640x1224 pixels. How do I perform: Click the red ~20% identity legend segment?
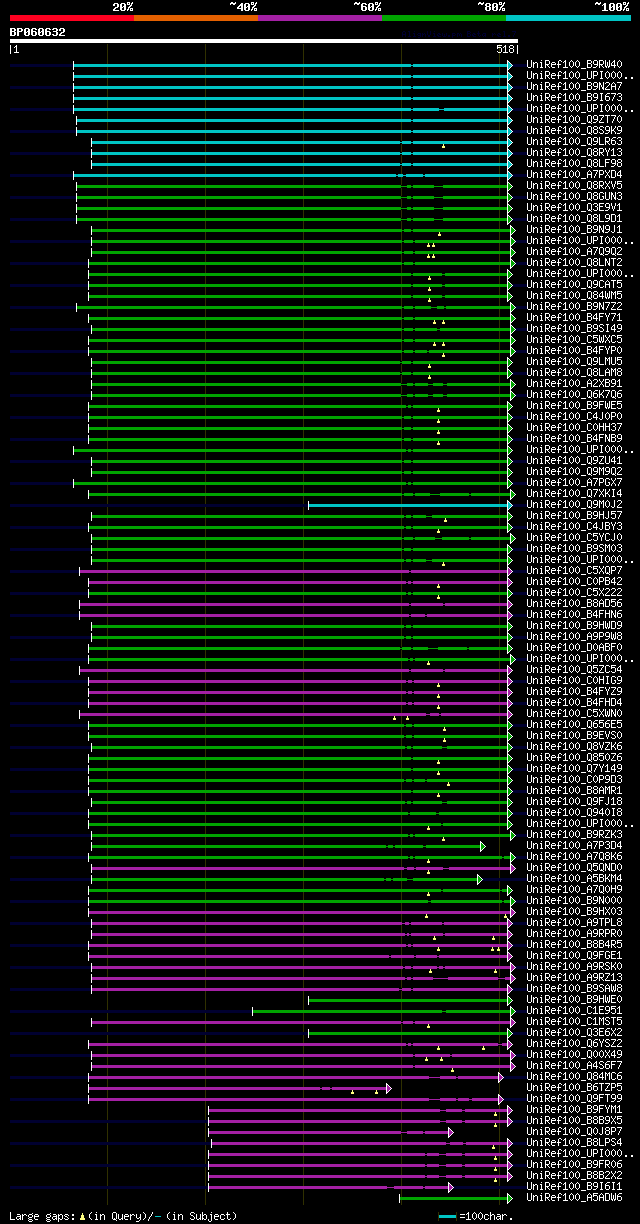click(71, 18)
